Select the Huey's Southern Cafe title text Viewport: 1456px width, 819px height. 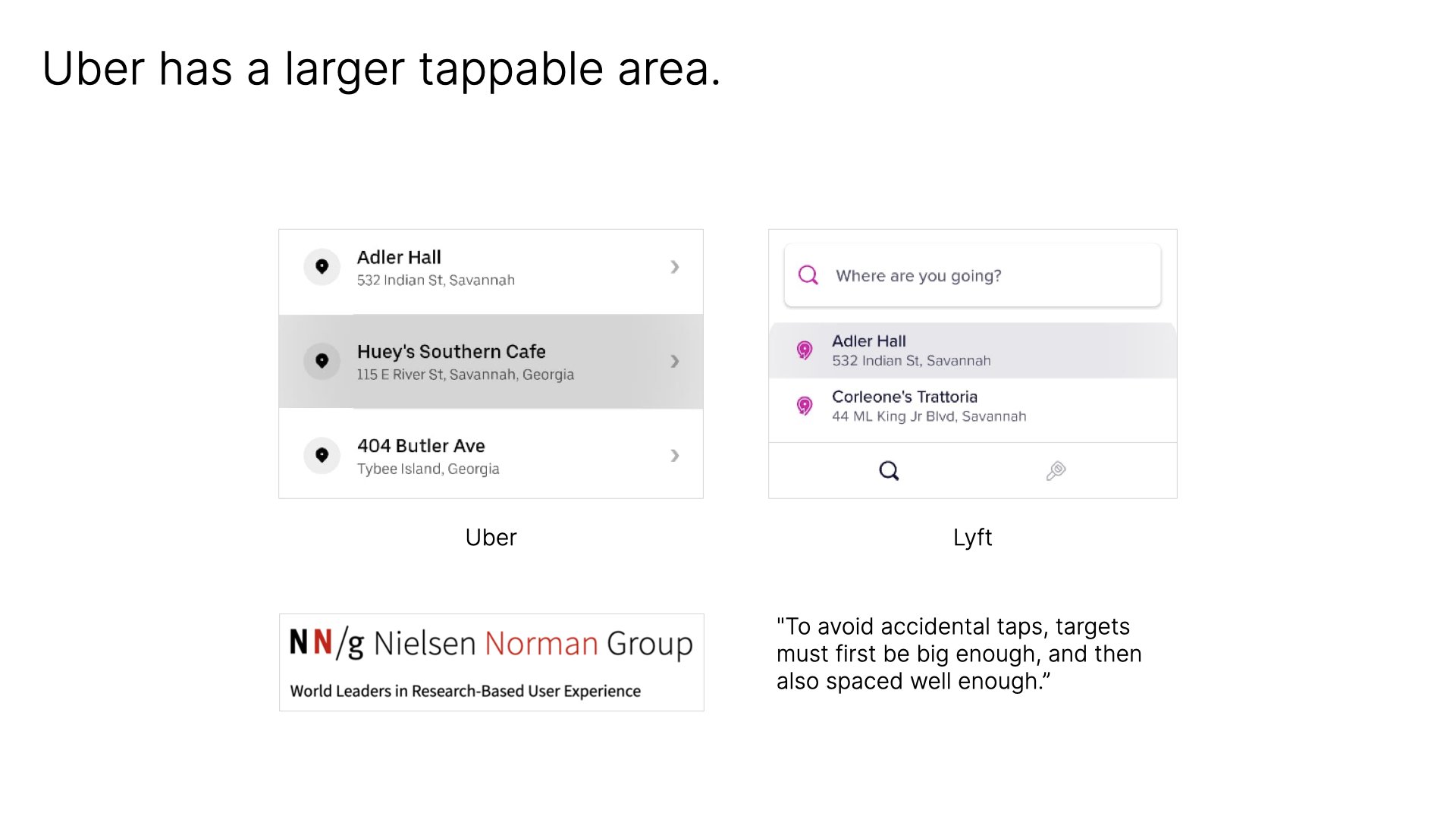(x=451, y=352)
